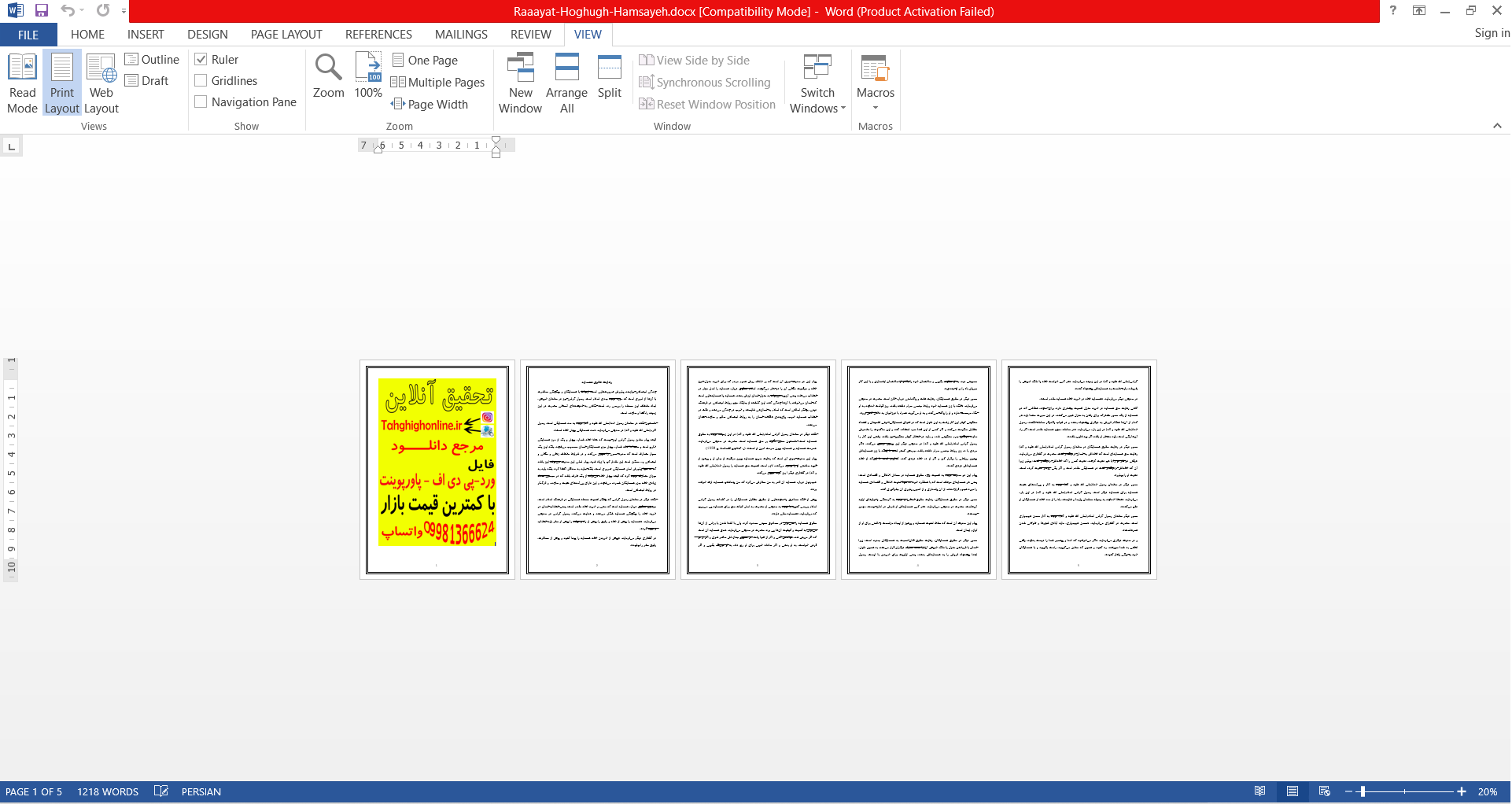This screenshot has width=1512, height=804.
Task: Click the second page of document
Action: pos(598,470)
